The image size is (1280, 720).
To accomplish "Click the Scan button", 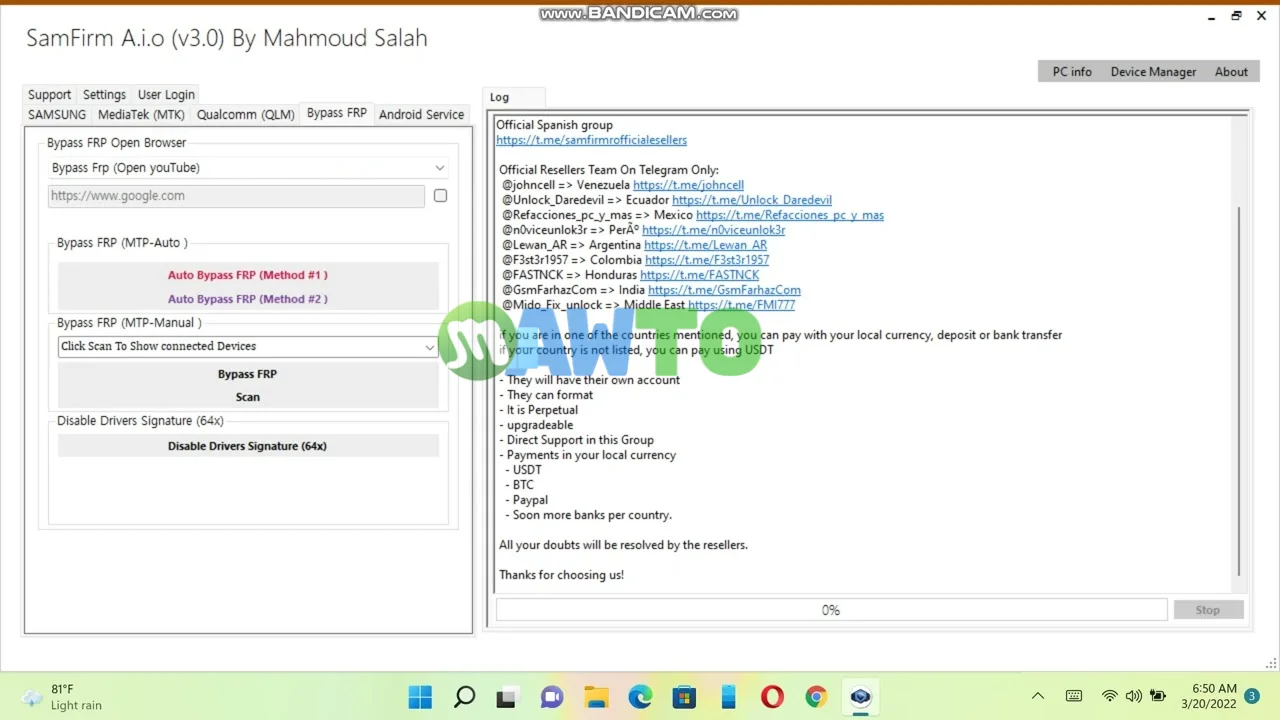I will click(248, 397).
